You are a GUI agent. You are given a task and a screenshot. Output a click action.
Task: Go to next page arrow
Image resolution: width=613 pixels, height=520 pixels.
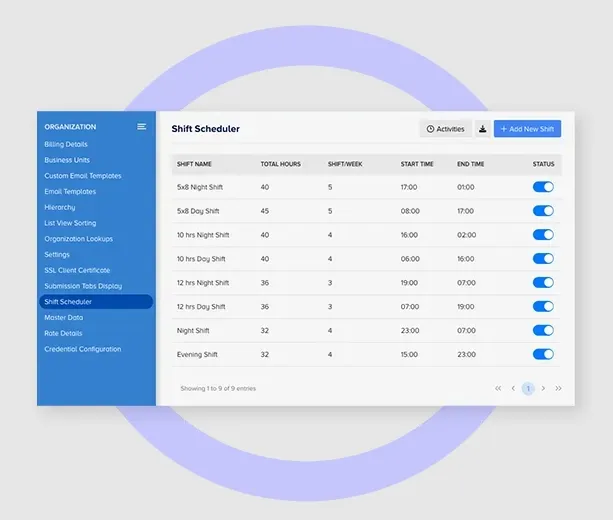(x=543, y=388)
